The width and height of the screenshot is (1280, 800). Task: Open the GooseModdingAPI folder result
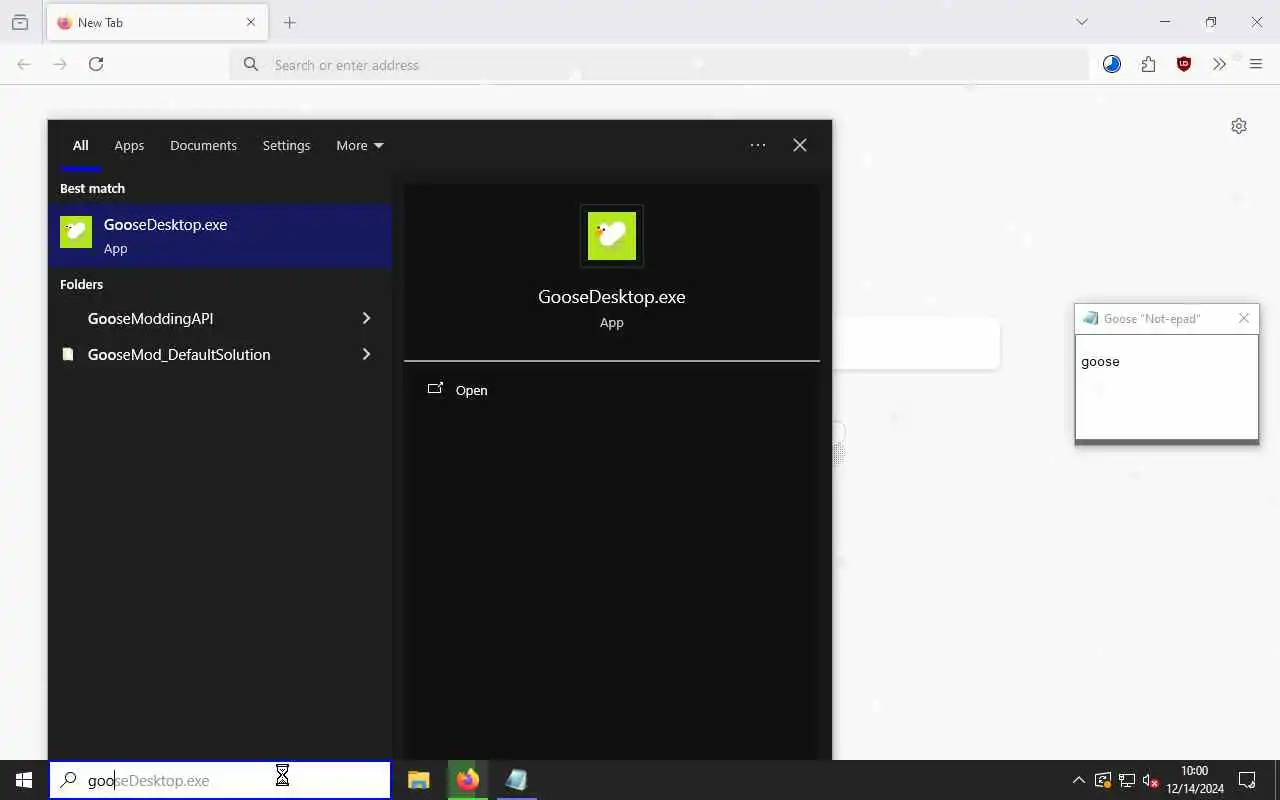tap(206, 318)
